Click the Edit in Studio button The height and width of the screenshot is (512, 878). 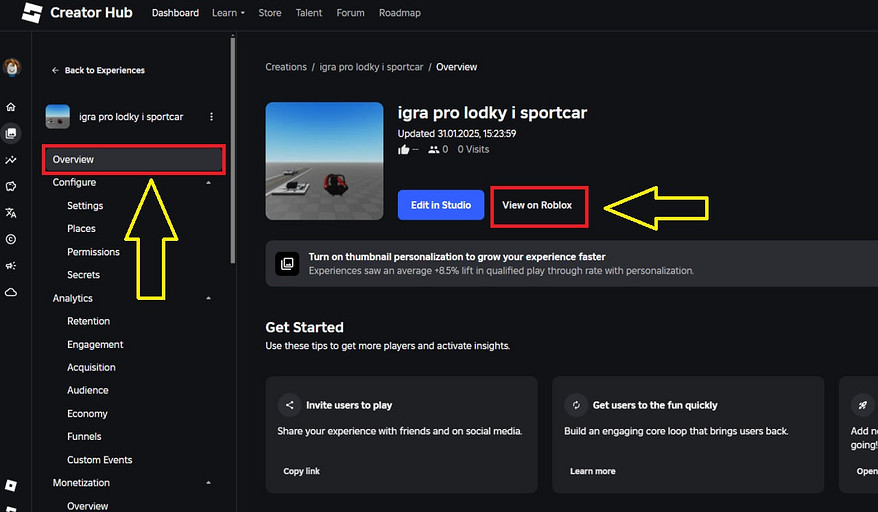click(x=440, y=205)
